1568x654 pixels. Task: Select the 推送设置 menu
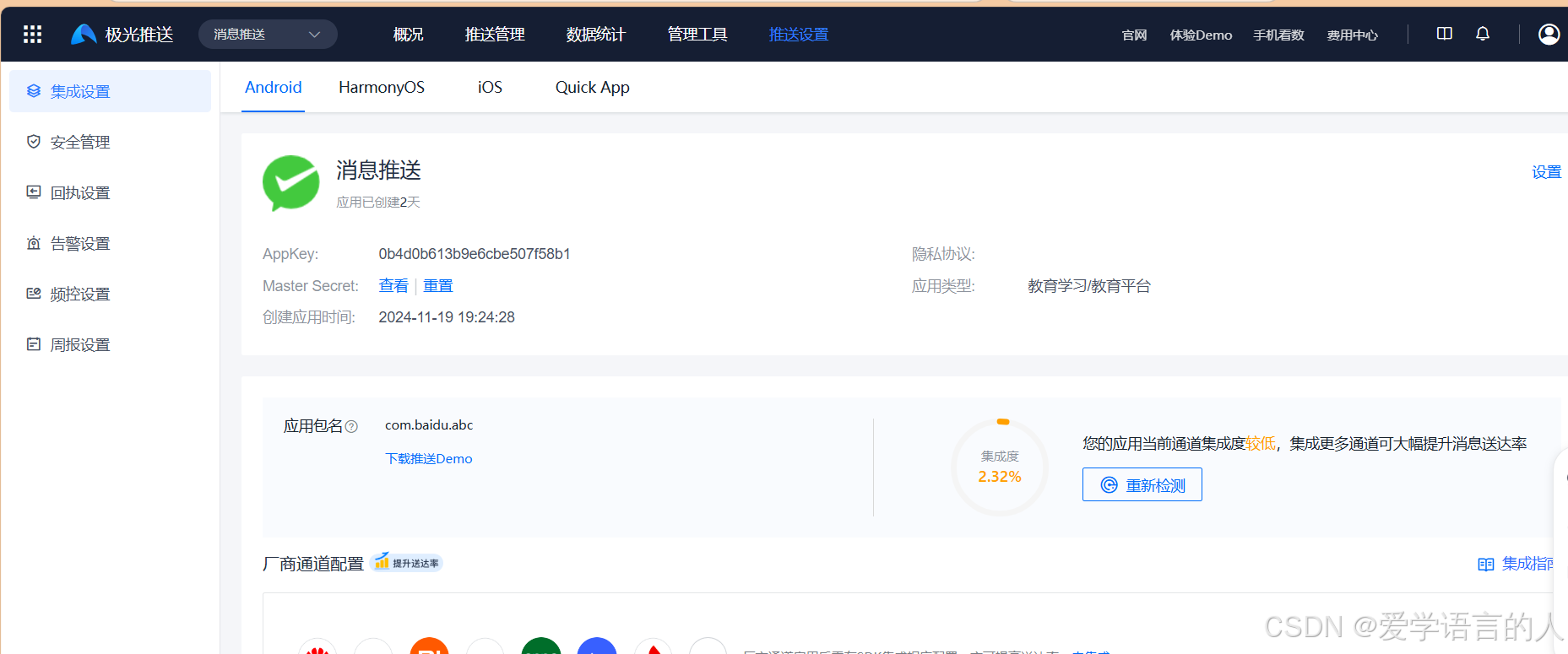[799, 35]
